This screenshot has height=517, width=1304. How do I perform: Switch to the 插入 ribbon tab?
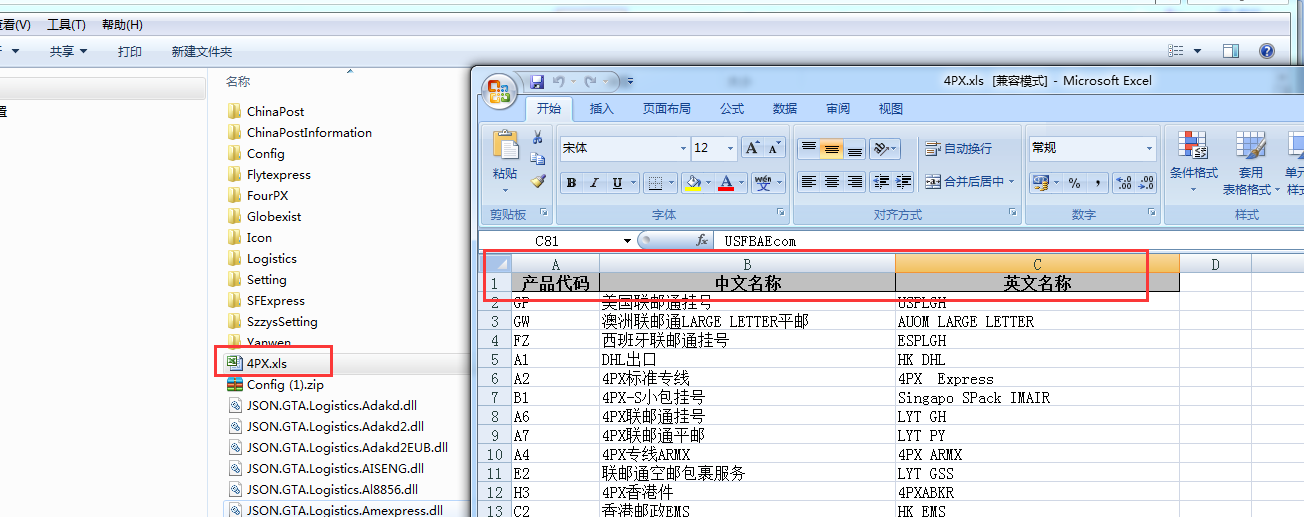click(602, 109)
